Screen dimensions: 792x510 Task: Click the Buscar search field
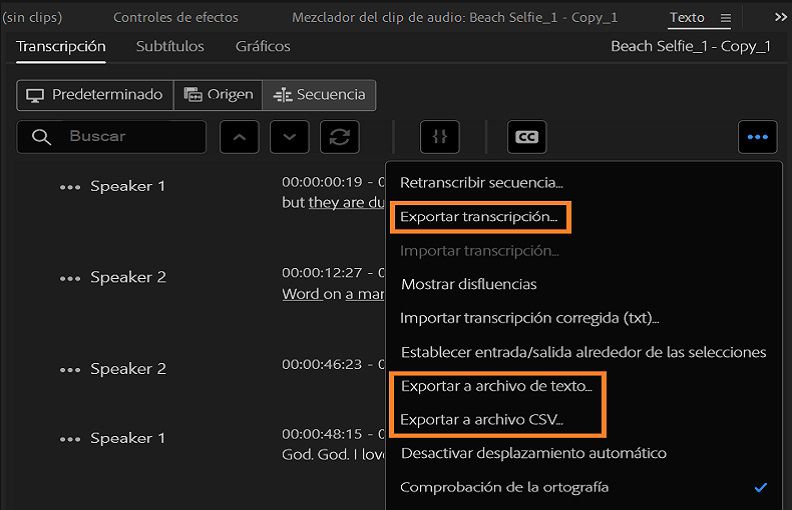(x=111, y=137)
